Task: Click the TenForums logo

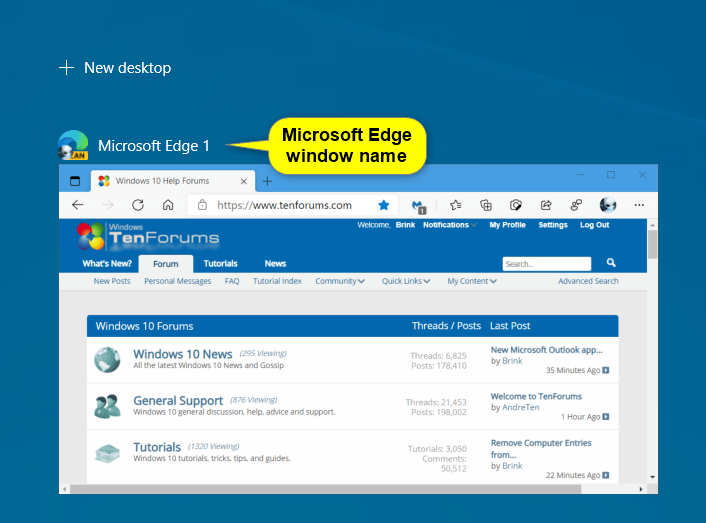Action: click(x=148, y=236)
